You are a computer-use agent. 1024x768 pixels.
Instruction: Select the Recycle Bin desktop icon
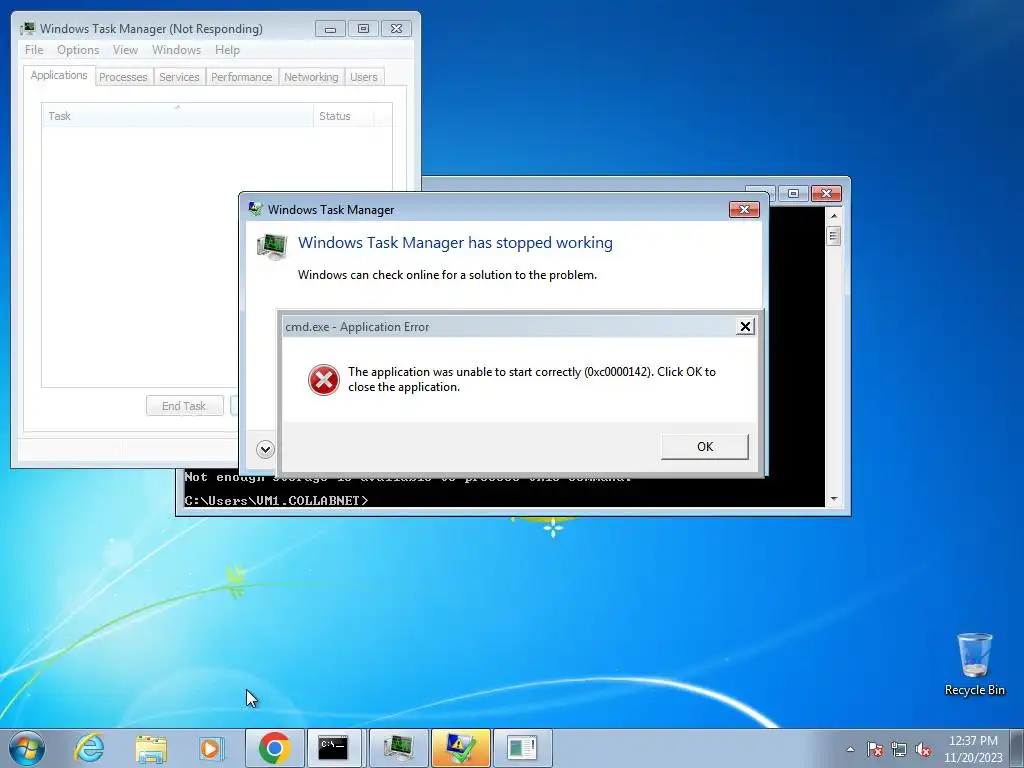tap(974, 664)
